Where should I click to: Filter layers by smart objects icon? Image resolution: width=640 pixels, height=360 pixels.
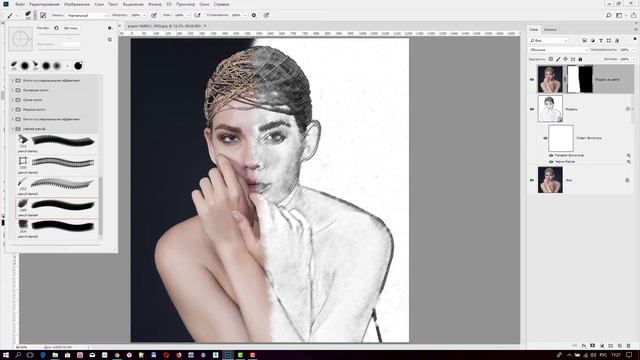pos(617,40)
